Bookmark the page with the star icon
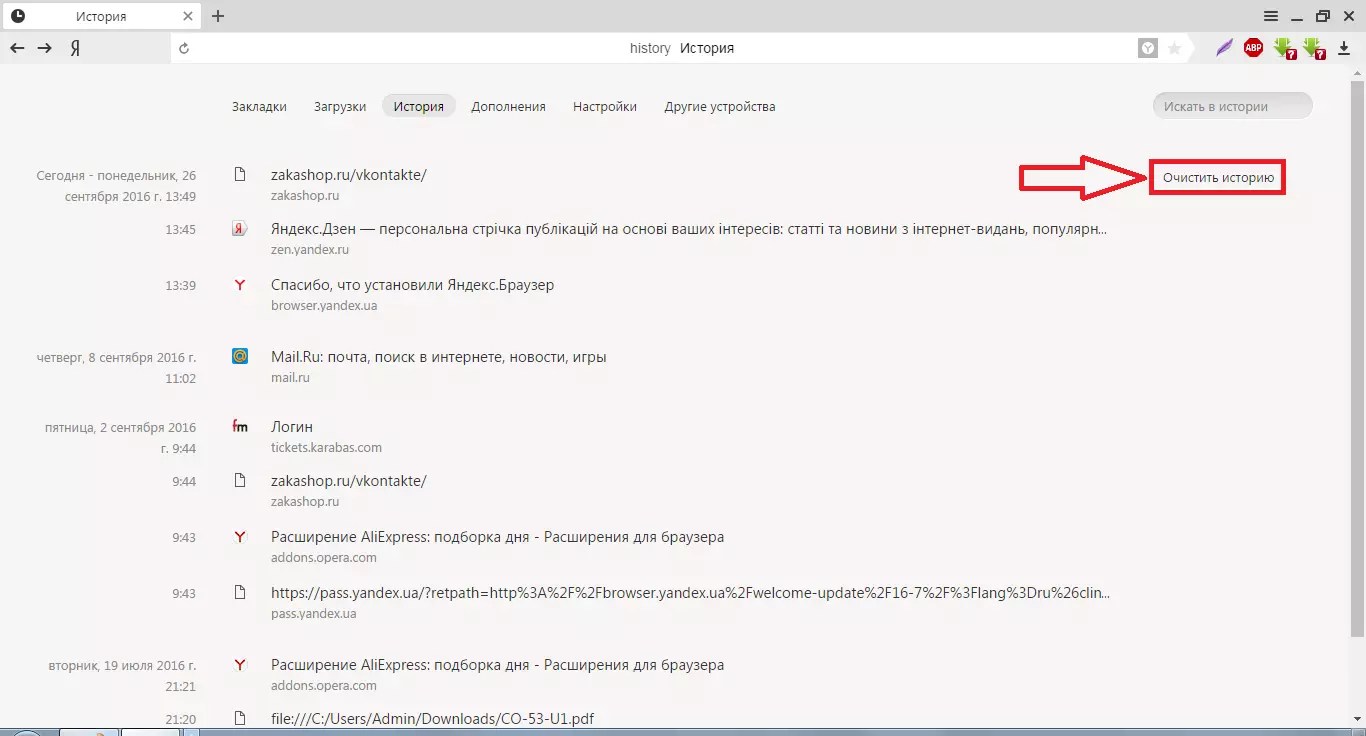 pos(1175,48)
